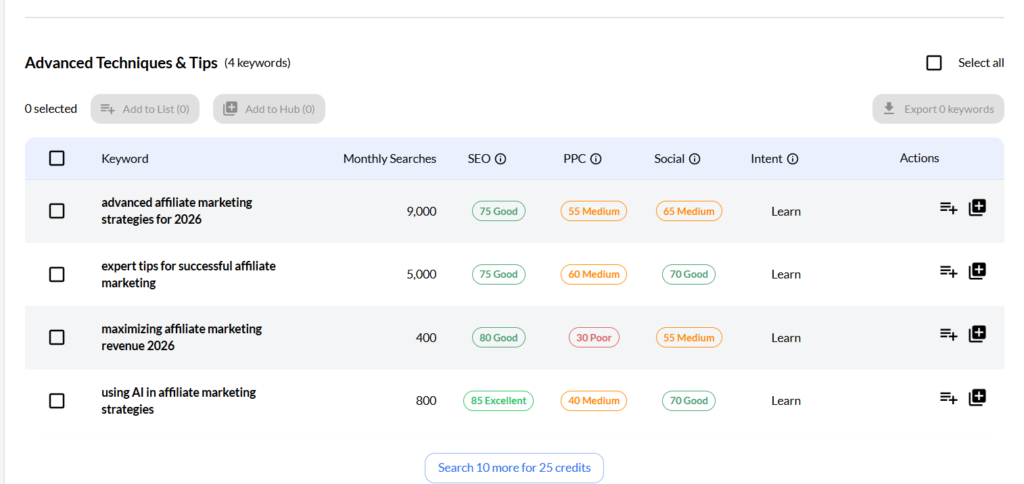Screen dimensions: 1024x484
Task: Add expert tips keyword to hub via icon
Action: (x=977, y=271)
